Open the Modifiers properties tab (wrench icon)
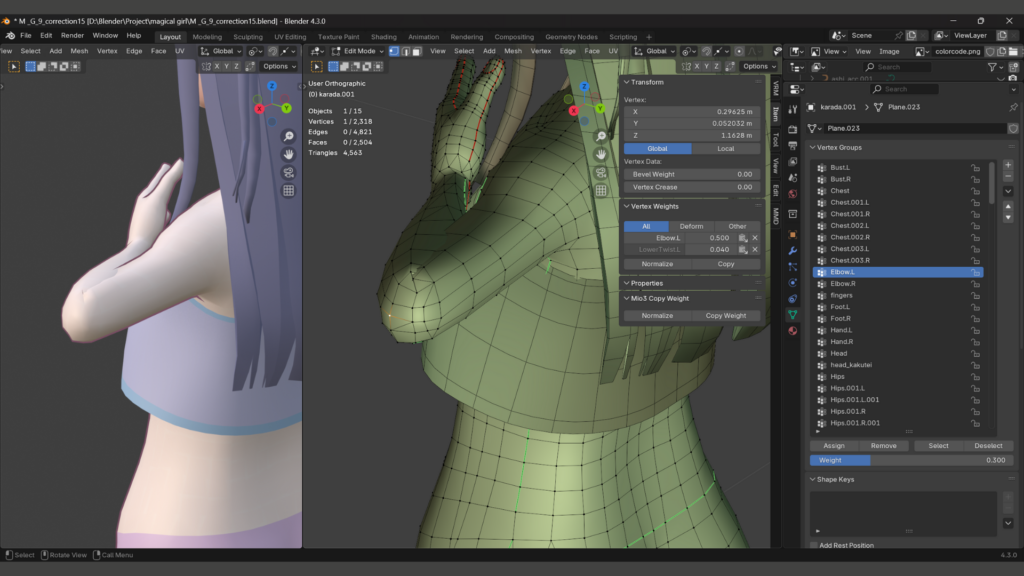 tap(792, 250)
